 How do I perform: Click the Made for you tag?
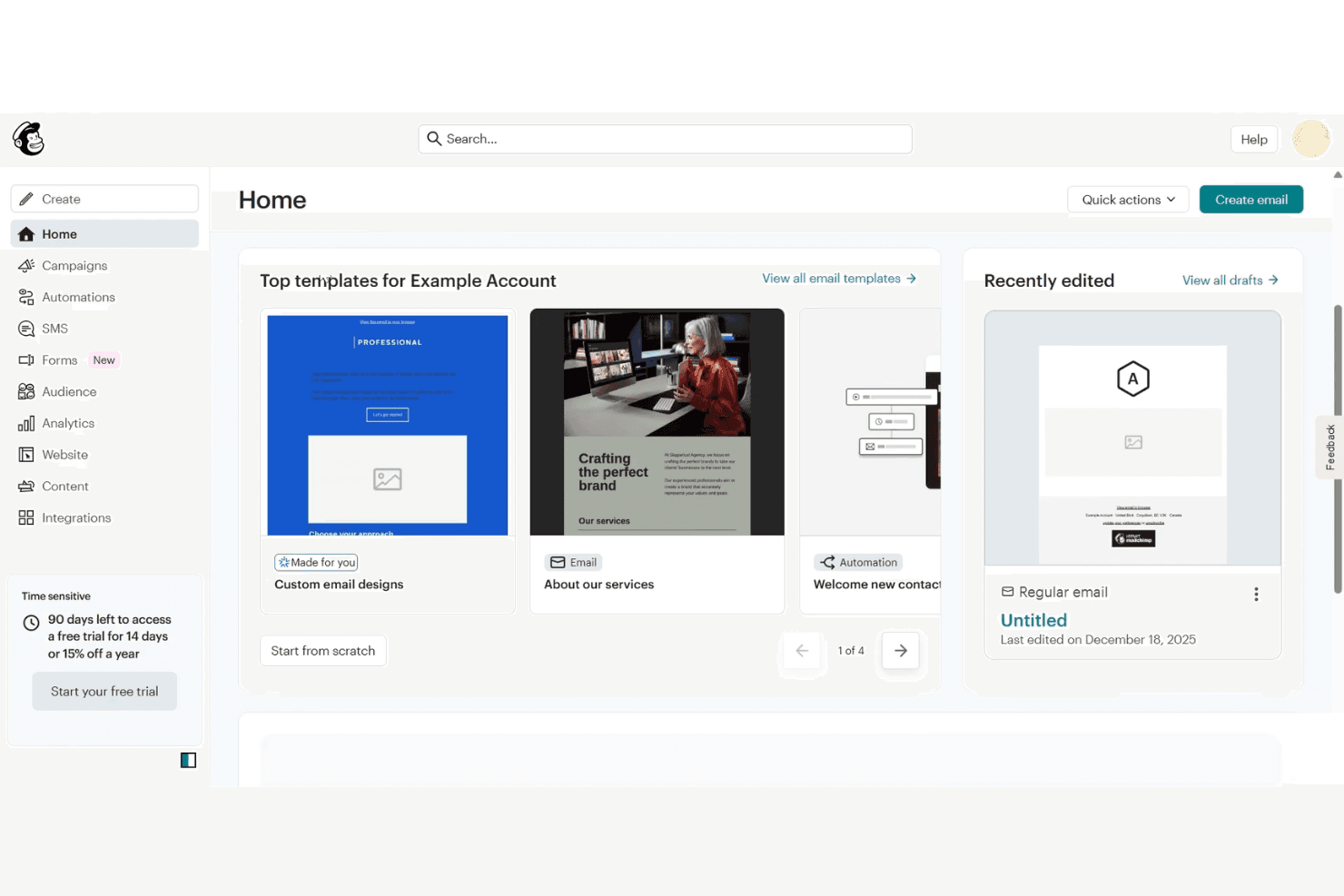tap(316, 563)
